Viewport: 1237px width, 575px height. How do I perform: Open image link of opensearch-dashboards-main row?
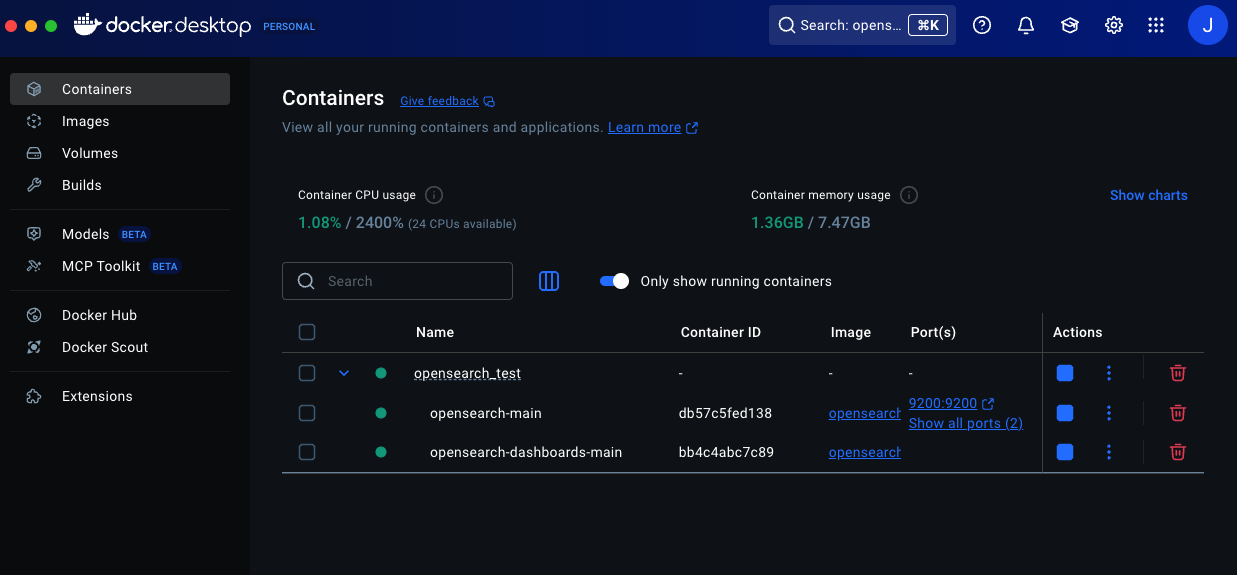point(865,452)
